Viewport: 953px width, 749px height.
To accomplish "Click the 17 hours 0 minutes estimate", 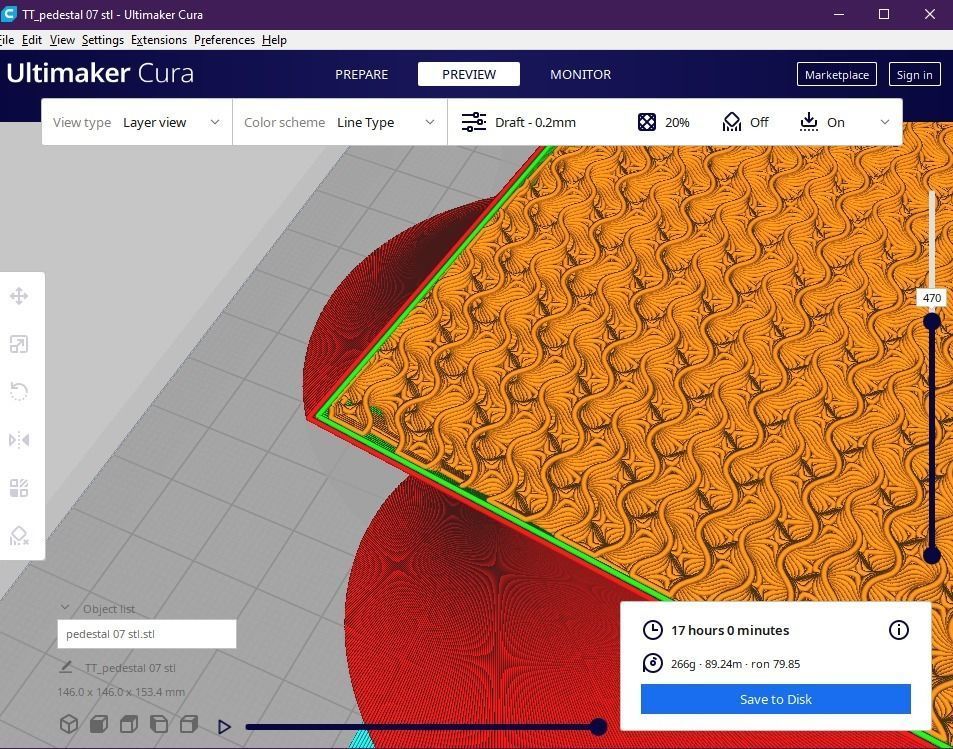I will tap(730, 630).
